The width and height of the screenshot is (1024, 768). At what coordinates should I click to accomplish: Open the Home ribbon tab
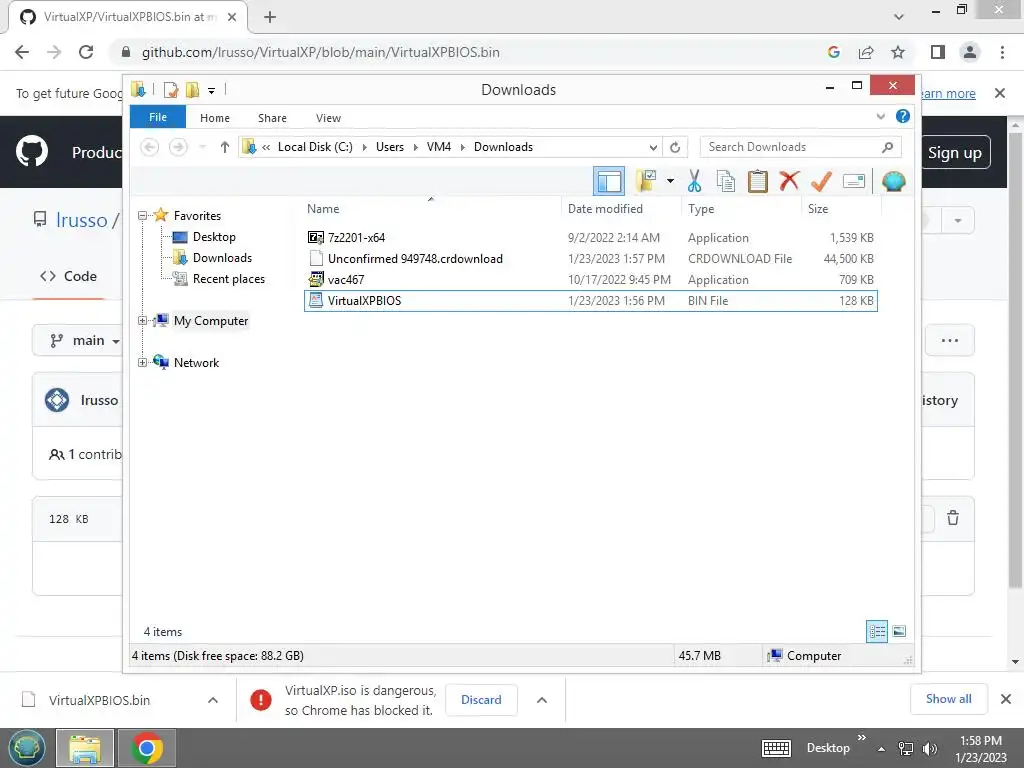pyautogui.click(x=215, y=118)
